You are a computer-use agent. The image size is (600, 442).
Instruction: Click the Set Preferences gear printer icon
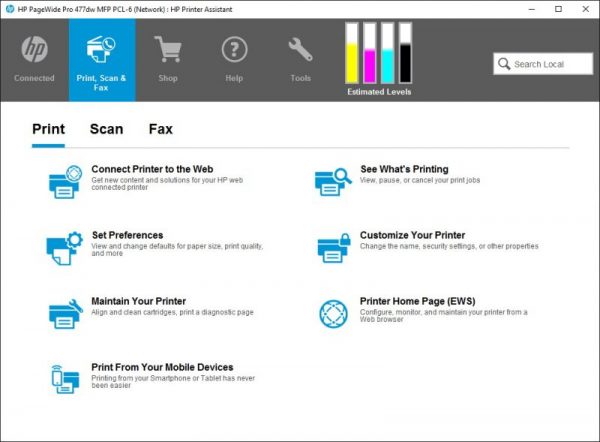tap(64, 248)
